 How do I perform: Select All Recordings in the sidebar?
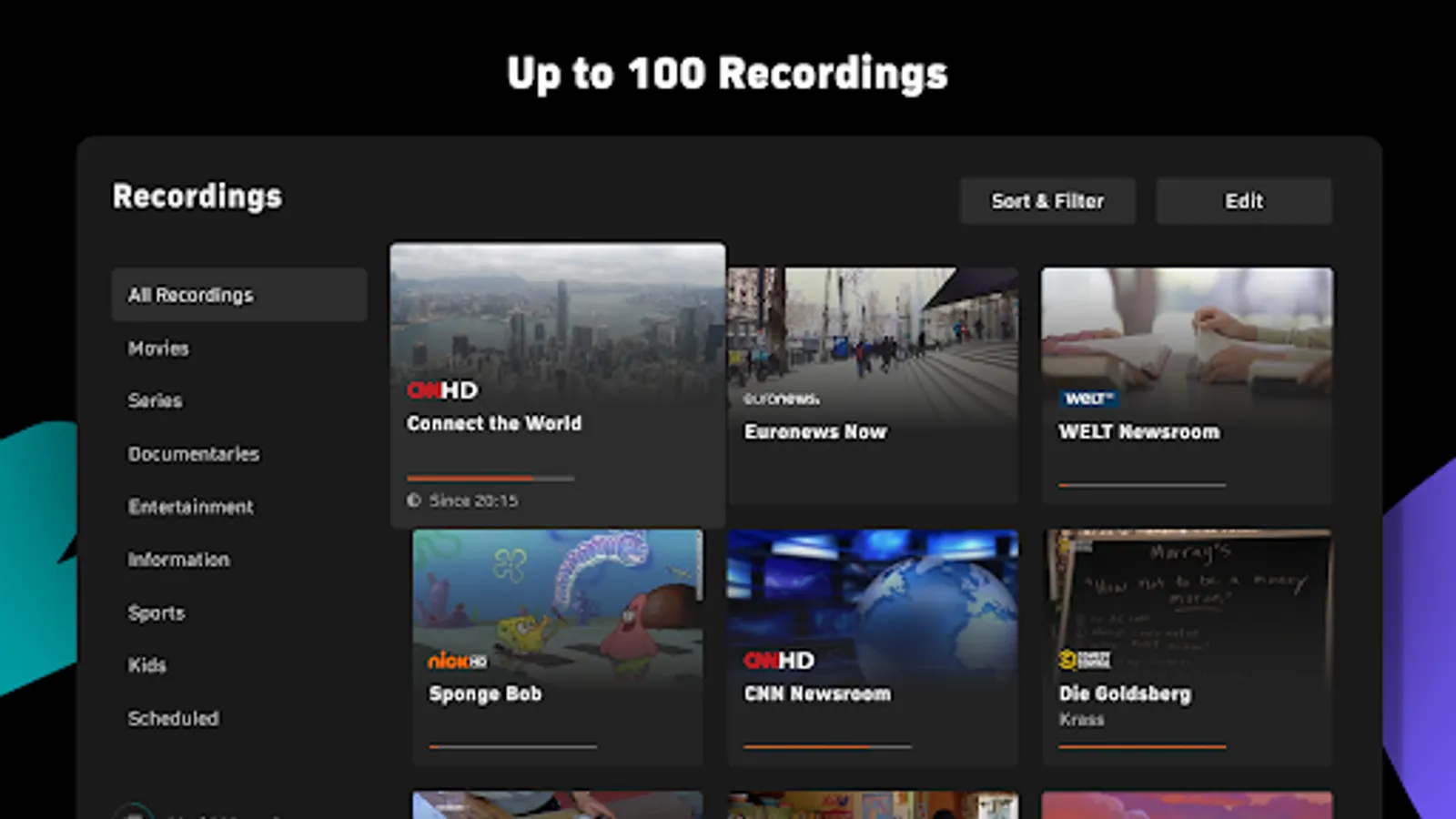[x=239, y=295]
